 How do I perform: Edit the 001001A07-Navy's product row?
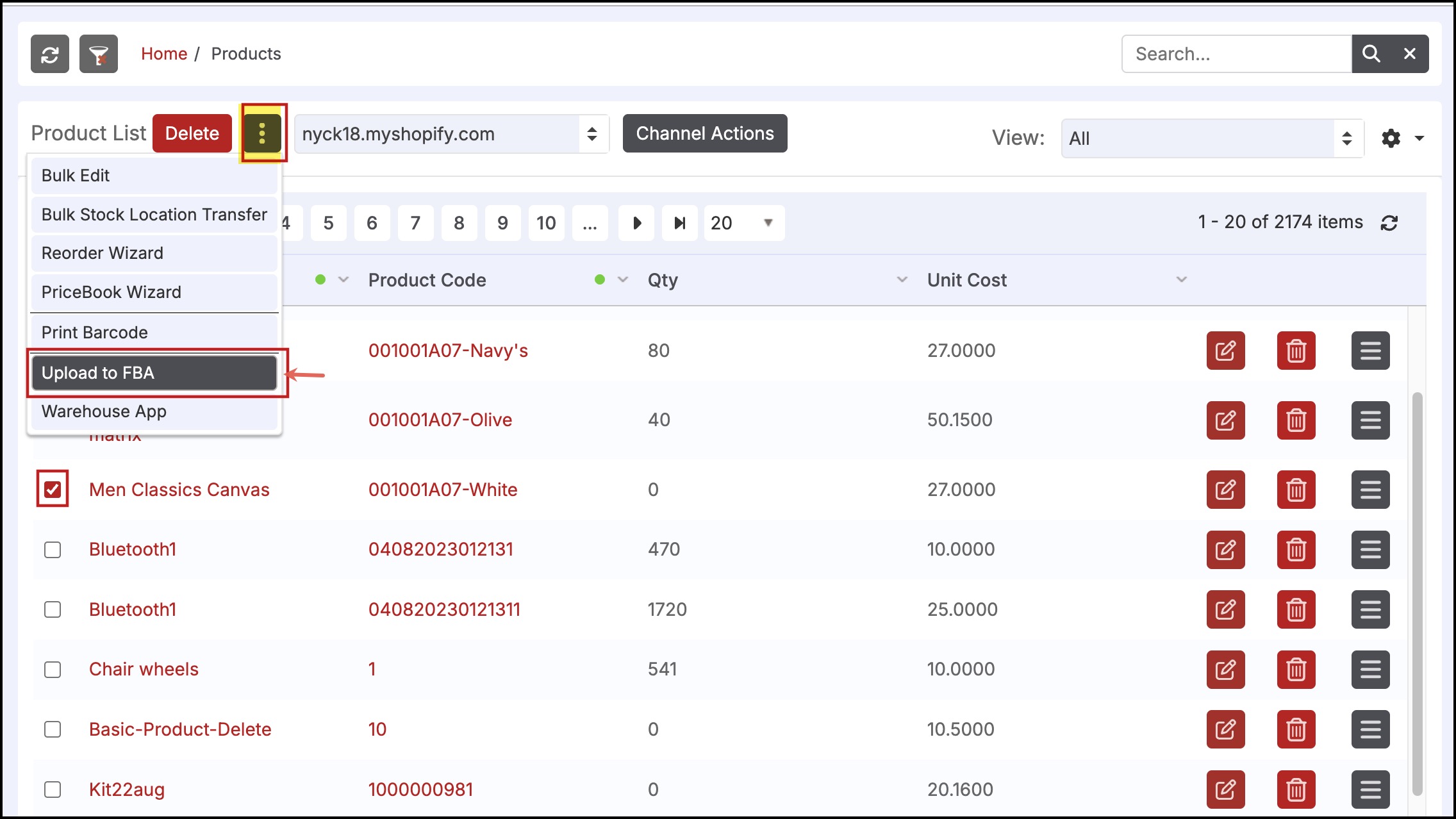click(1225, 351)
